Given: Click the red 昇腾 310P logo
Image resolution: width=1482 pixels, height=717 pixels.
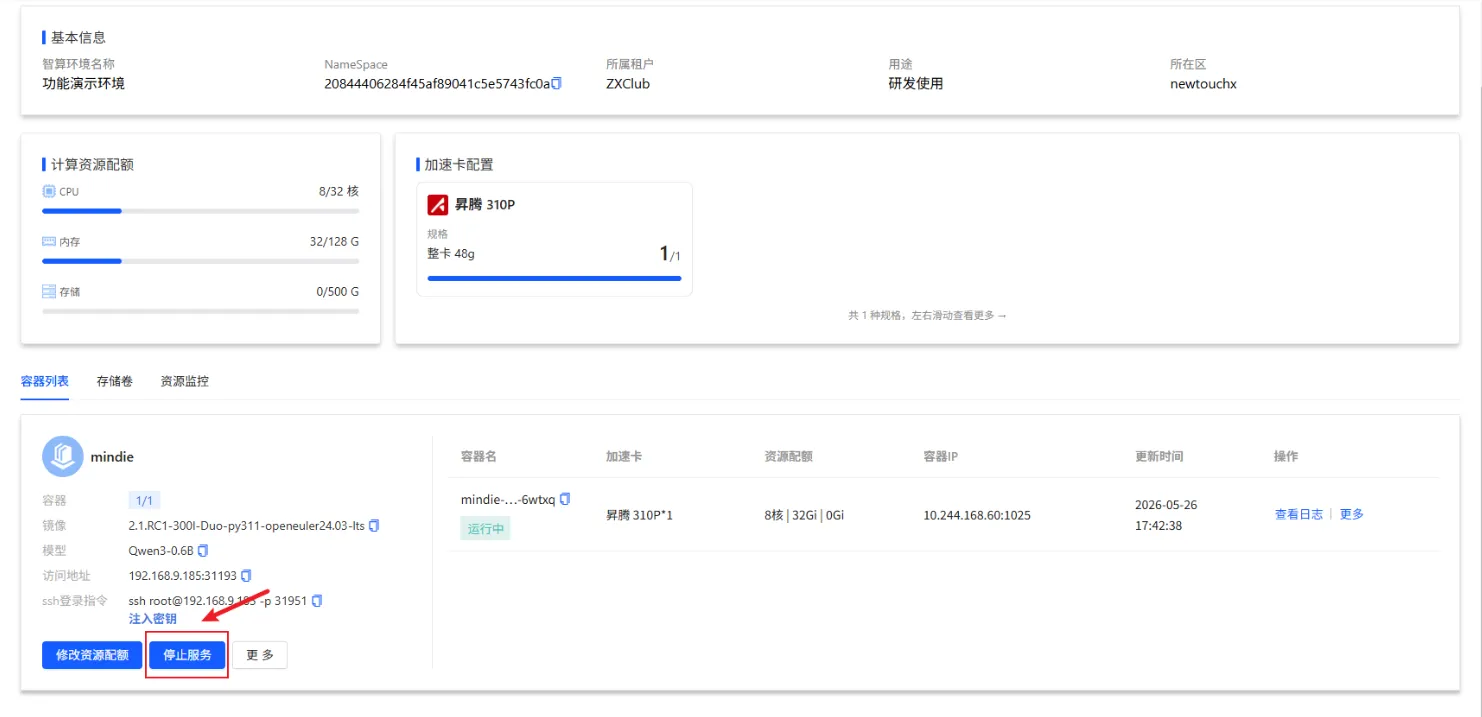Looking at the screenshot, I should point(437,205).
